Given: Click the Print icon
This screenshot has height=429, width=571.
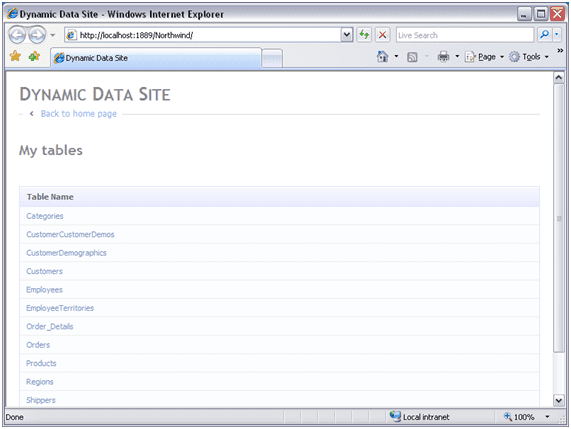Looking at the screenshot, I should (443, 56).
